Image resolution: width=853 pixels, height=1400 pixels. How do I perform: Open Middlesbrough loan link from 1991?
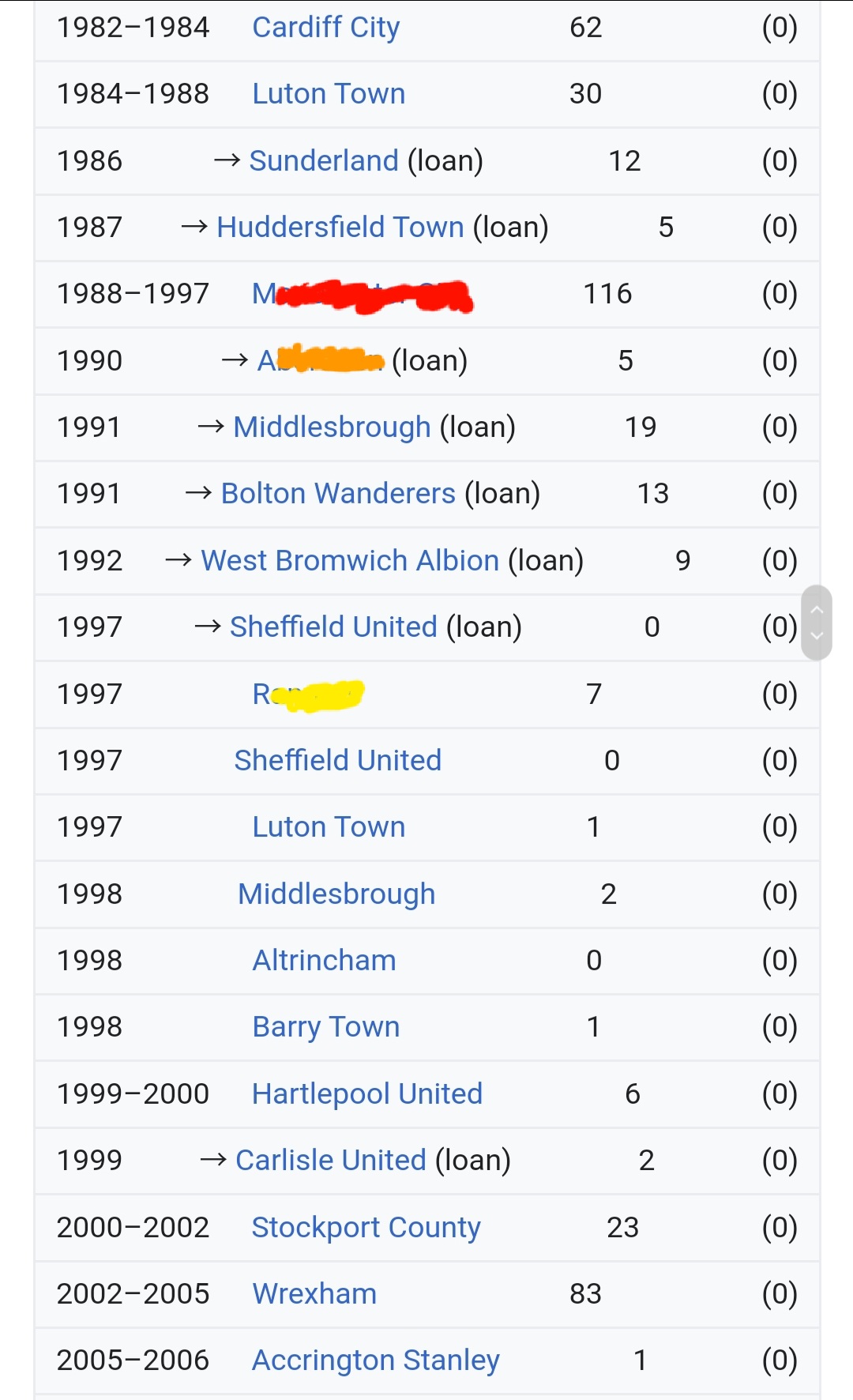tap(332, 427)
